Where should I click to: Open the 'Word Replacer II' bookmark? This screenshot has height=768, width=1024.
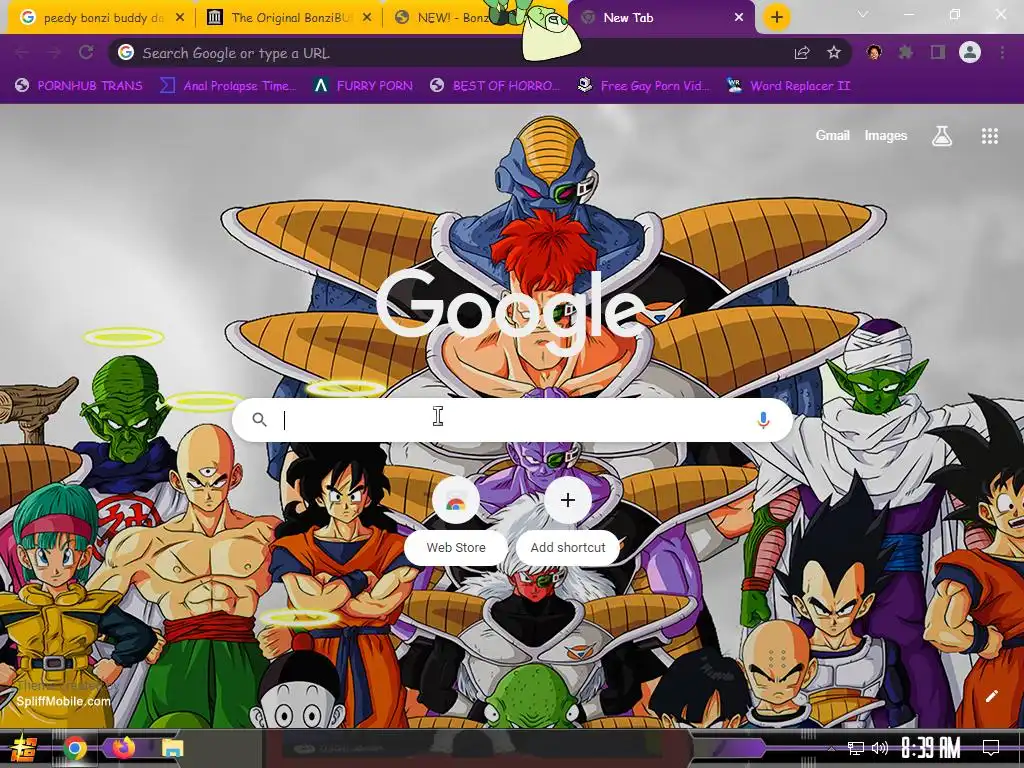coord(790,86)
